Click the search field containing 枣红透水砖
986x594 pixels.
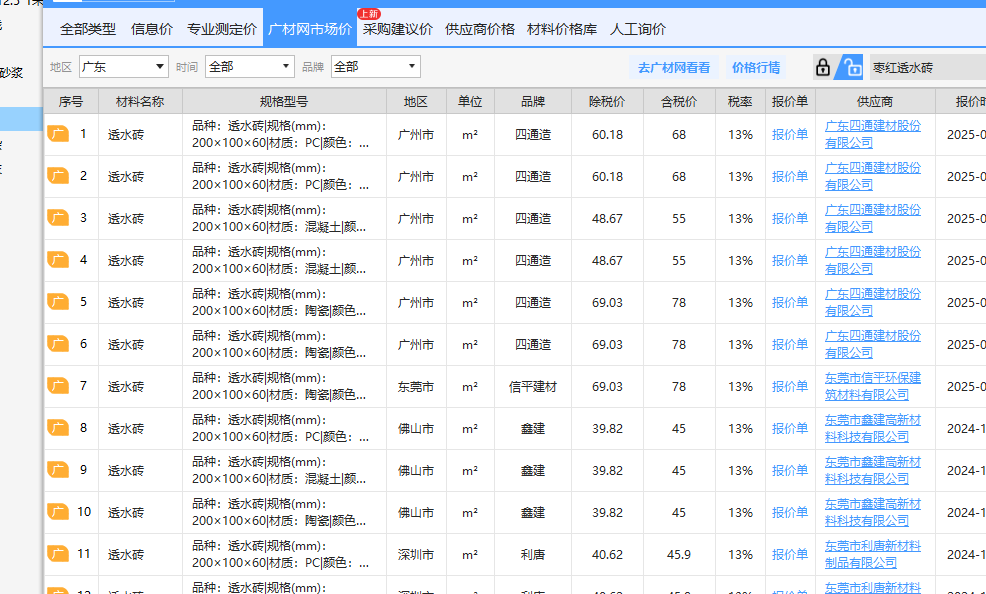[928, 67]
